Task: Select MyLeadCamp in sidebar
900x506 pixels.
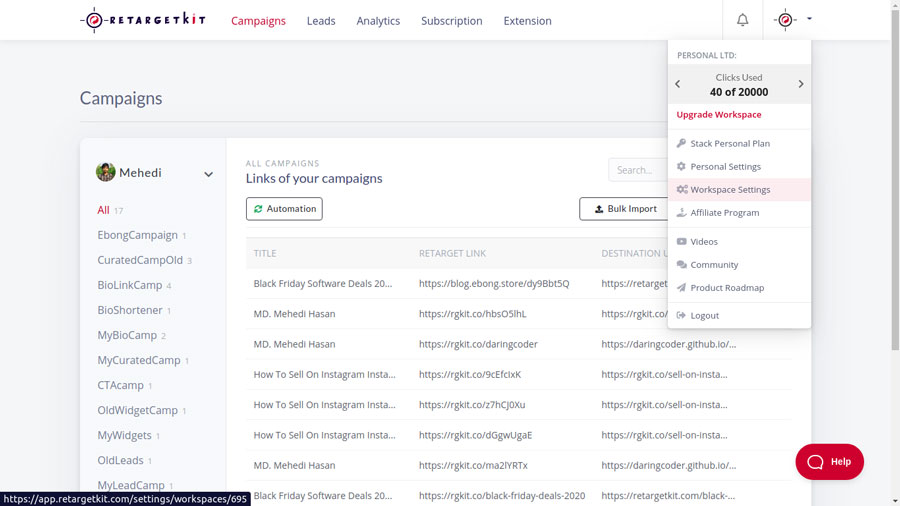Action: pos(131,485)
